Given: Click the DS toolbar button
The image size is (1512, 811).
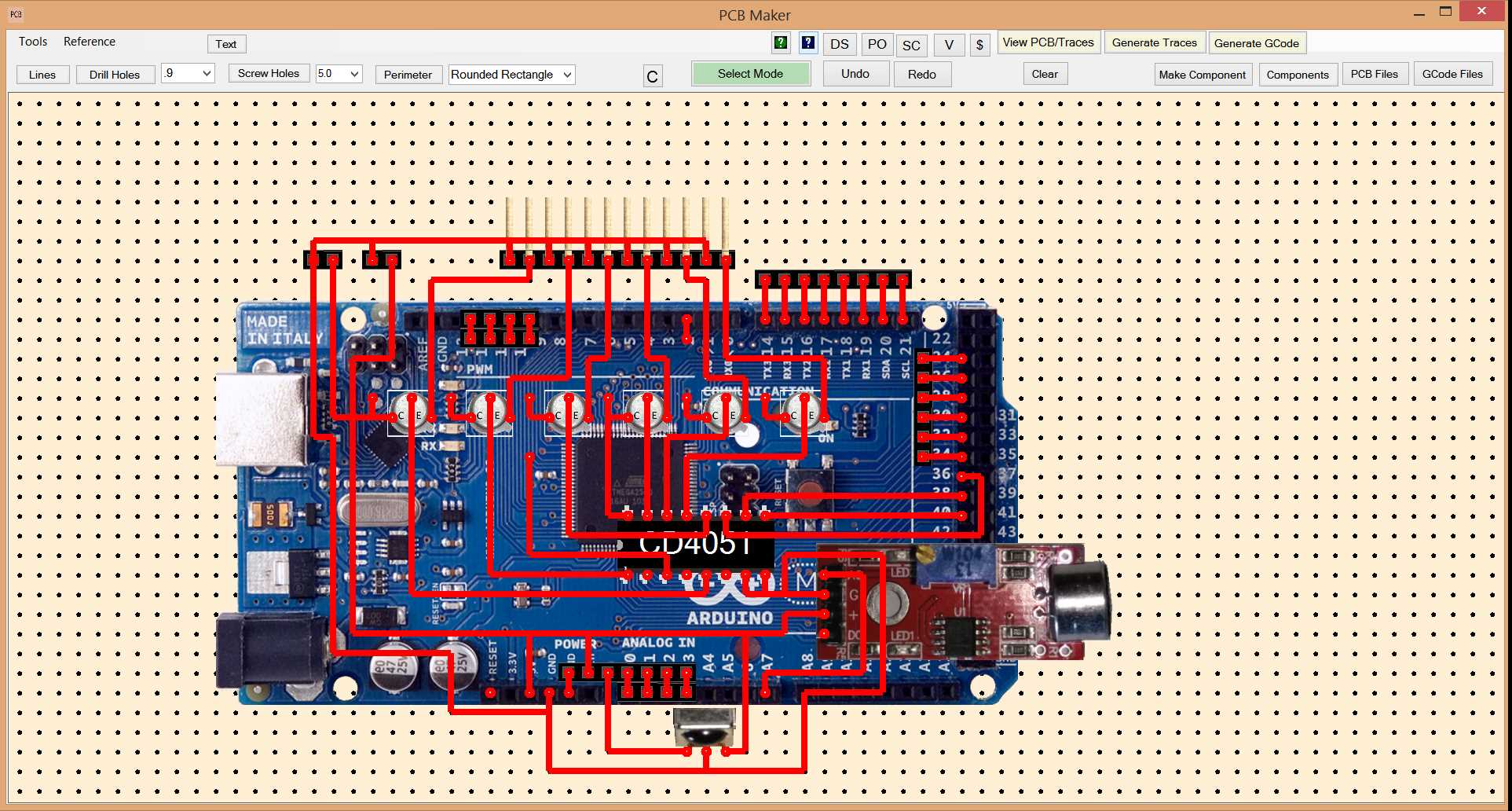Looking at the screenshot, I should point(840,44).
